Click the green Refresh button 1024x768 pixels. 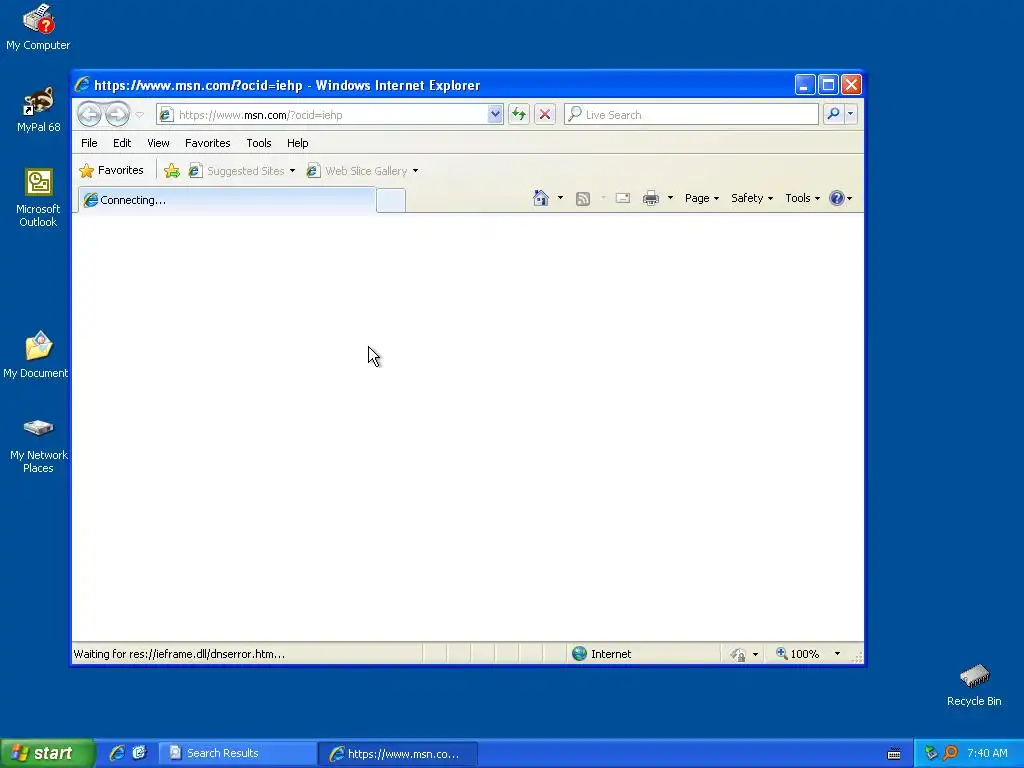[x=519, y=115]
